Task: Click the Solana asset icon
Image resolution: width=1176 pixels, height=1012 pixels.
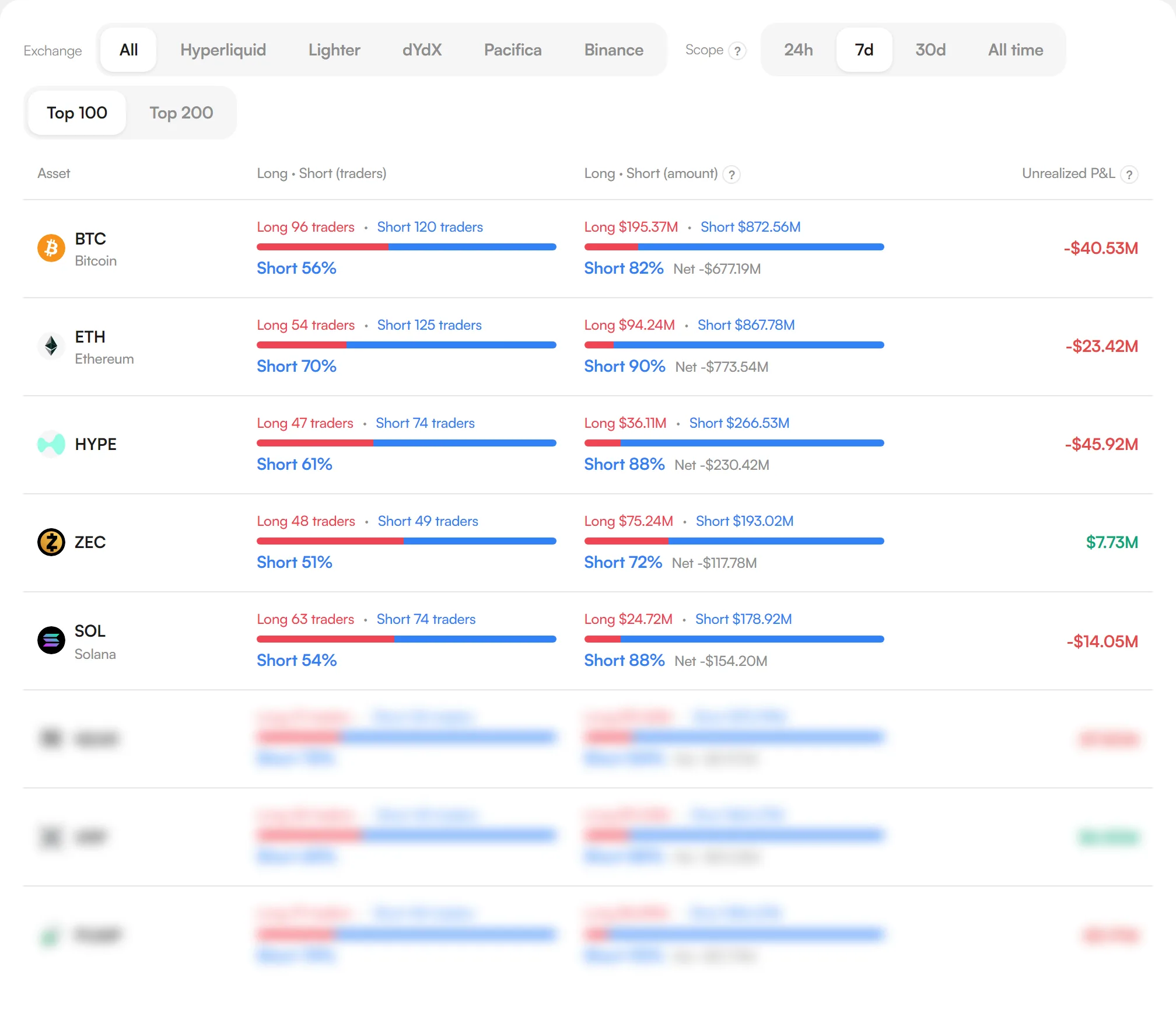Action: point(51,641)
